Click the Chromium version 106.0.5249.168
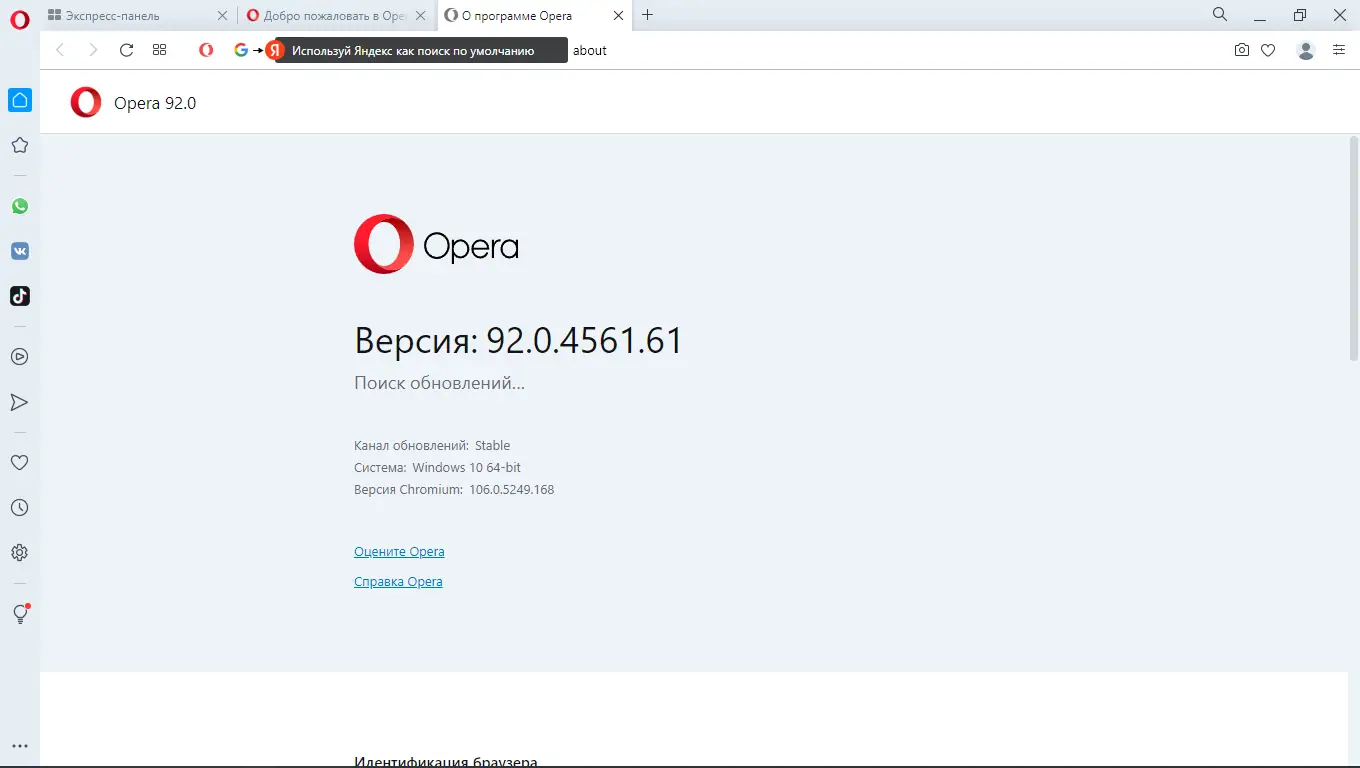 tap(511, 490)
